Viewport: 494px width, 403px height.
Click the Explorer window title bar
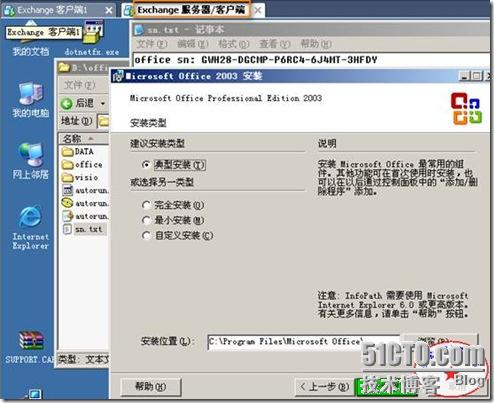coord(84,68)
